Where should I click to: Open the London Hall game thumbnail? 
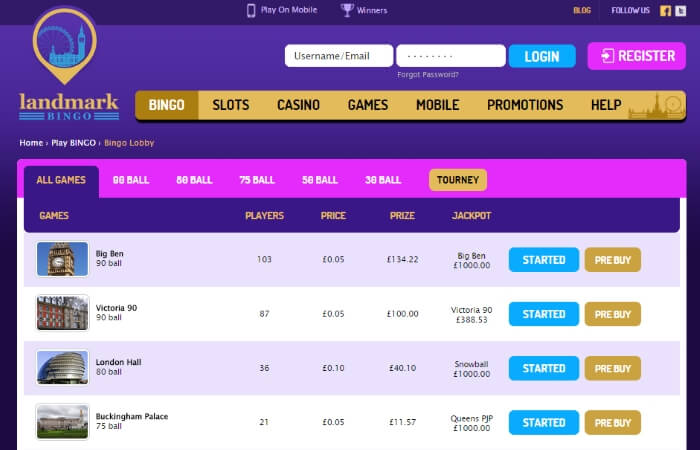[62, 367]
